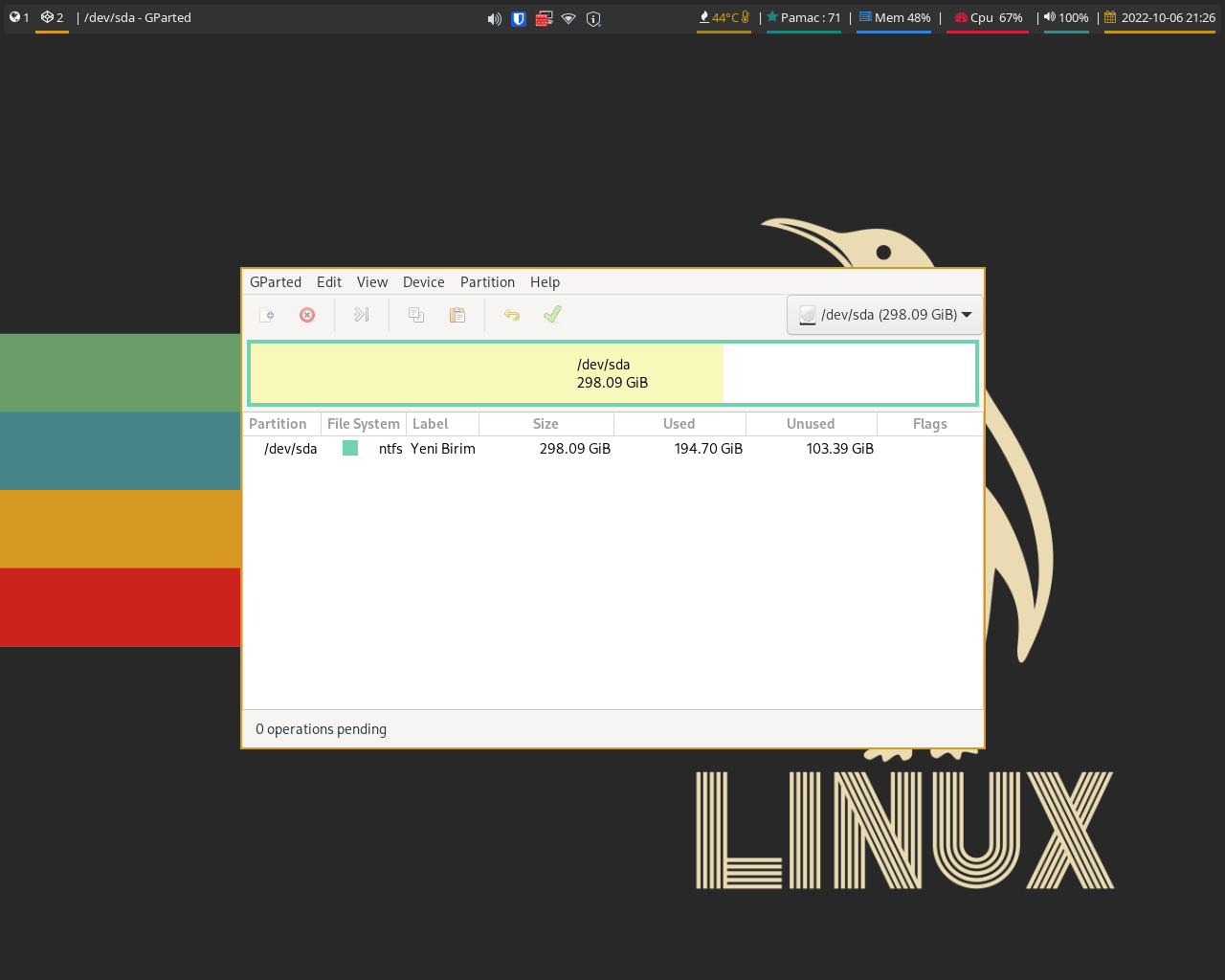Click the Size column header
This screenshot has width=1225, height=980.
[546, 424]
